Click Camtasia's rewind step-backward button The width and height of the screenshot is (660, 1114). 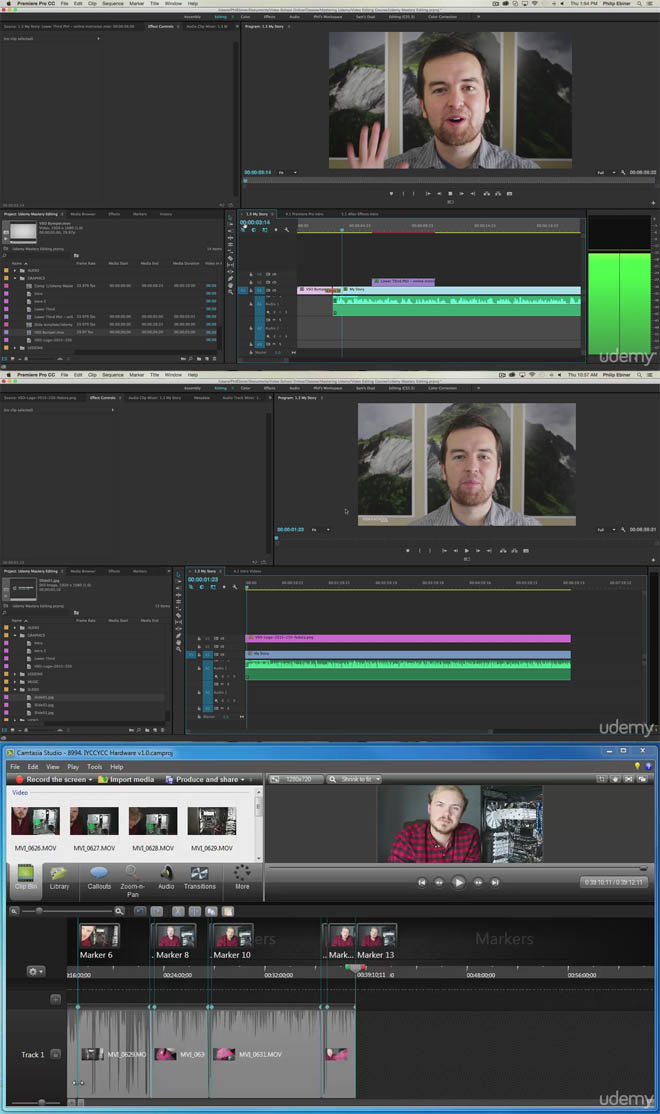(x=439, y=882)
